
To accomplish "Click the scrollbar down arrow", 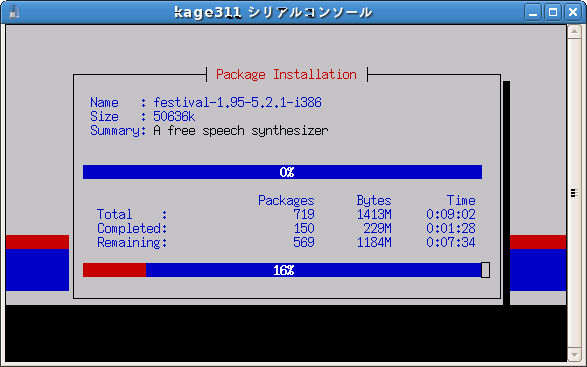I will point(574,354).
